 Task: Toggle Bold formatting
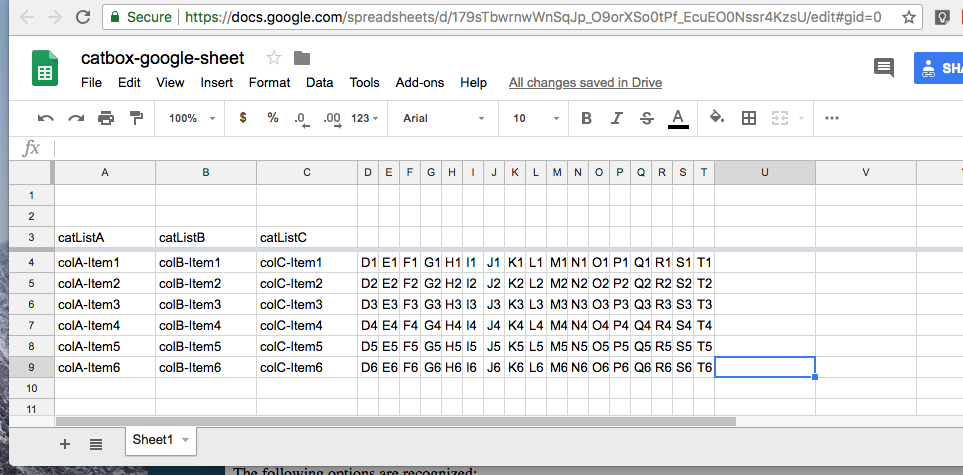(587, 118)
